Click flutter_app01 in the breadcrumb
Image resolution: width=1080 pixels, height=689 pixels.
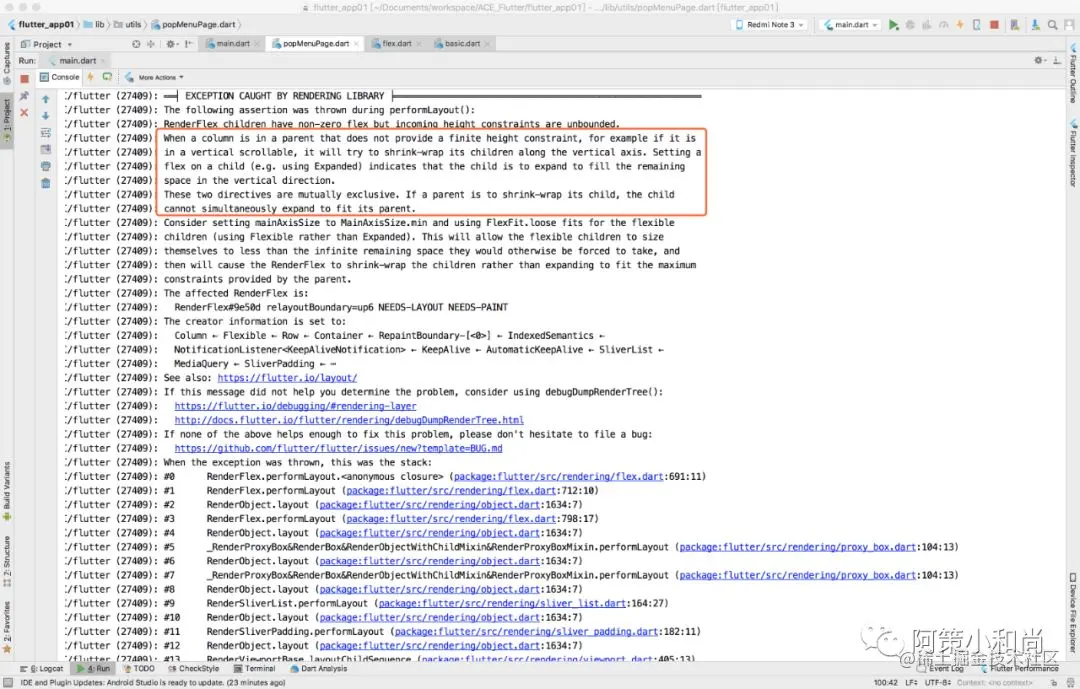[41, 24]
